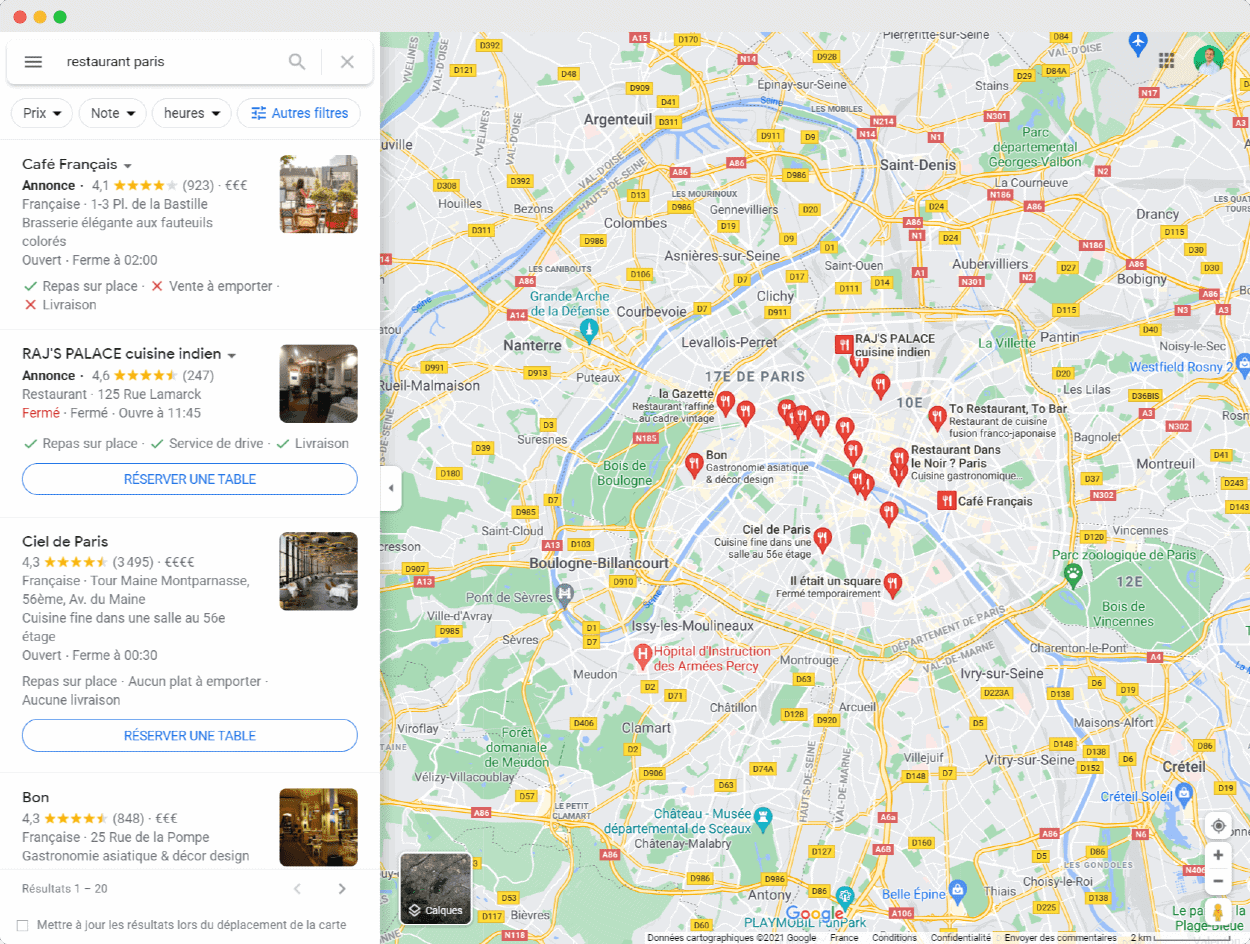Open the Bon restaurant photo thumbnail
The height and width of the screenshot is (944, 1250).
click(319, 827)
